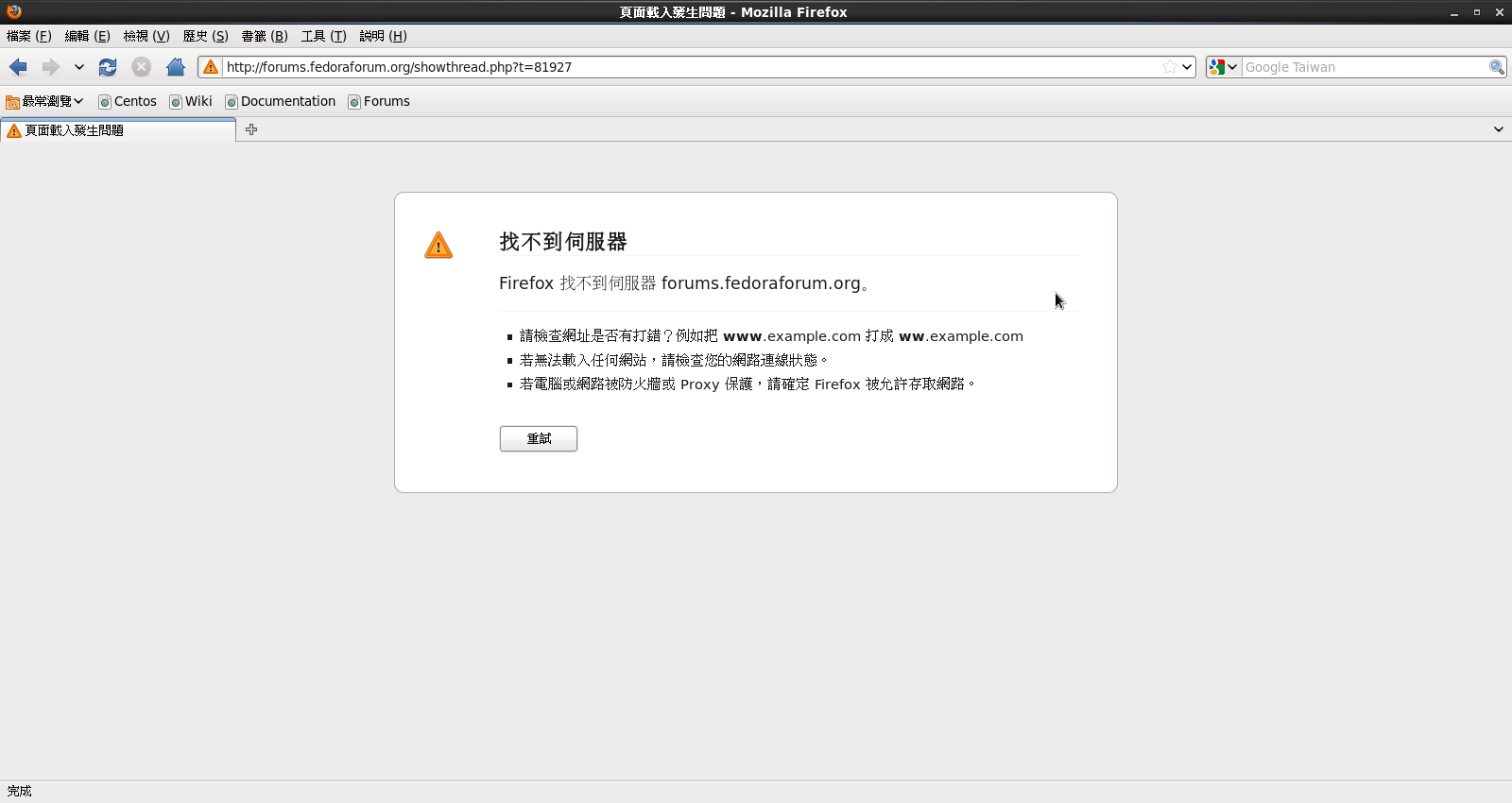Click the Google Taiwan search field
1512x803 pixels.
pyautogui.click(x=1364, y=67)
